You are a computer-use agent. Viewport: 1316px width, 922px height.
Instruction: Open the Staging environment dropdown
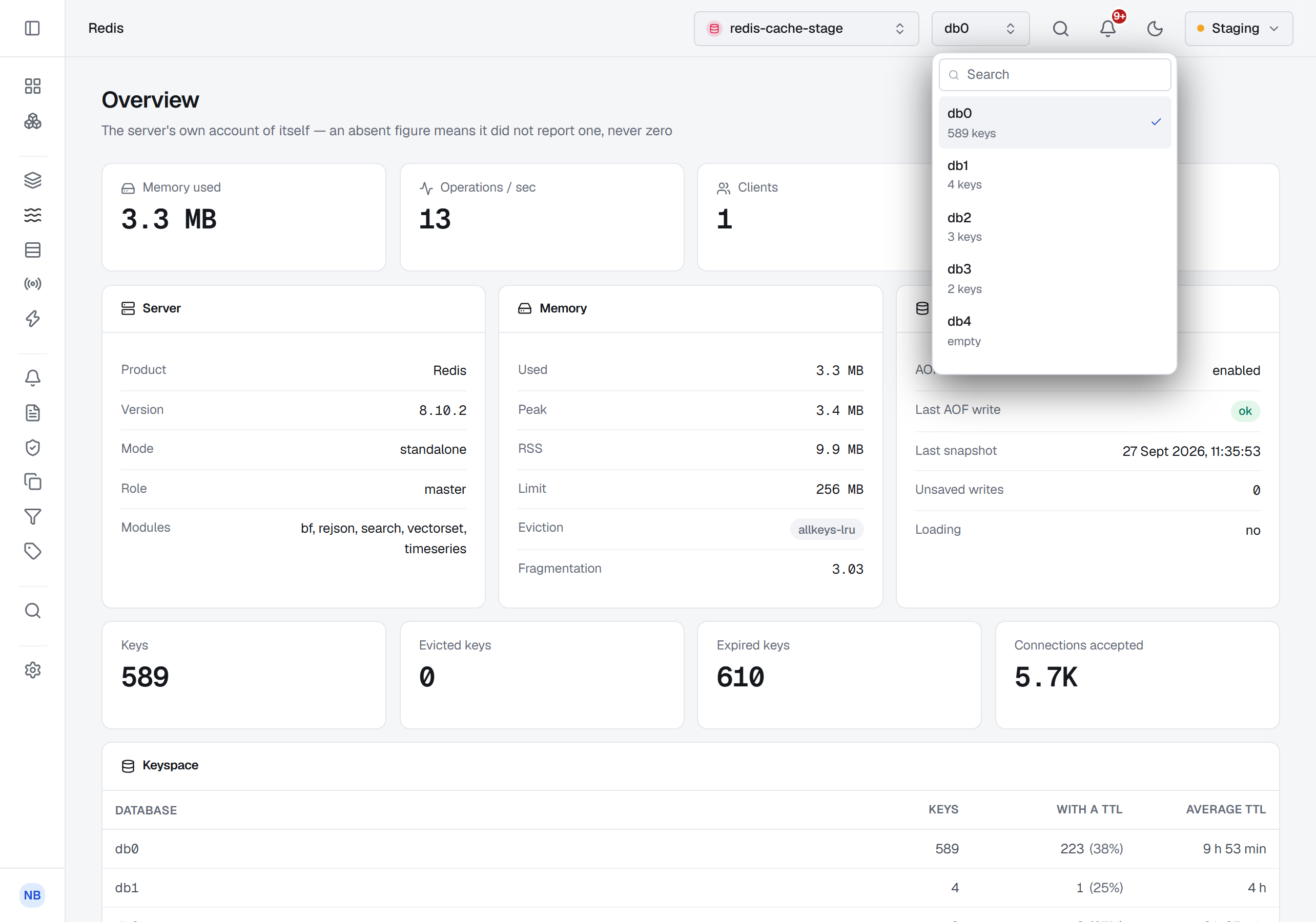tap(1239, 29)
